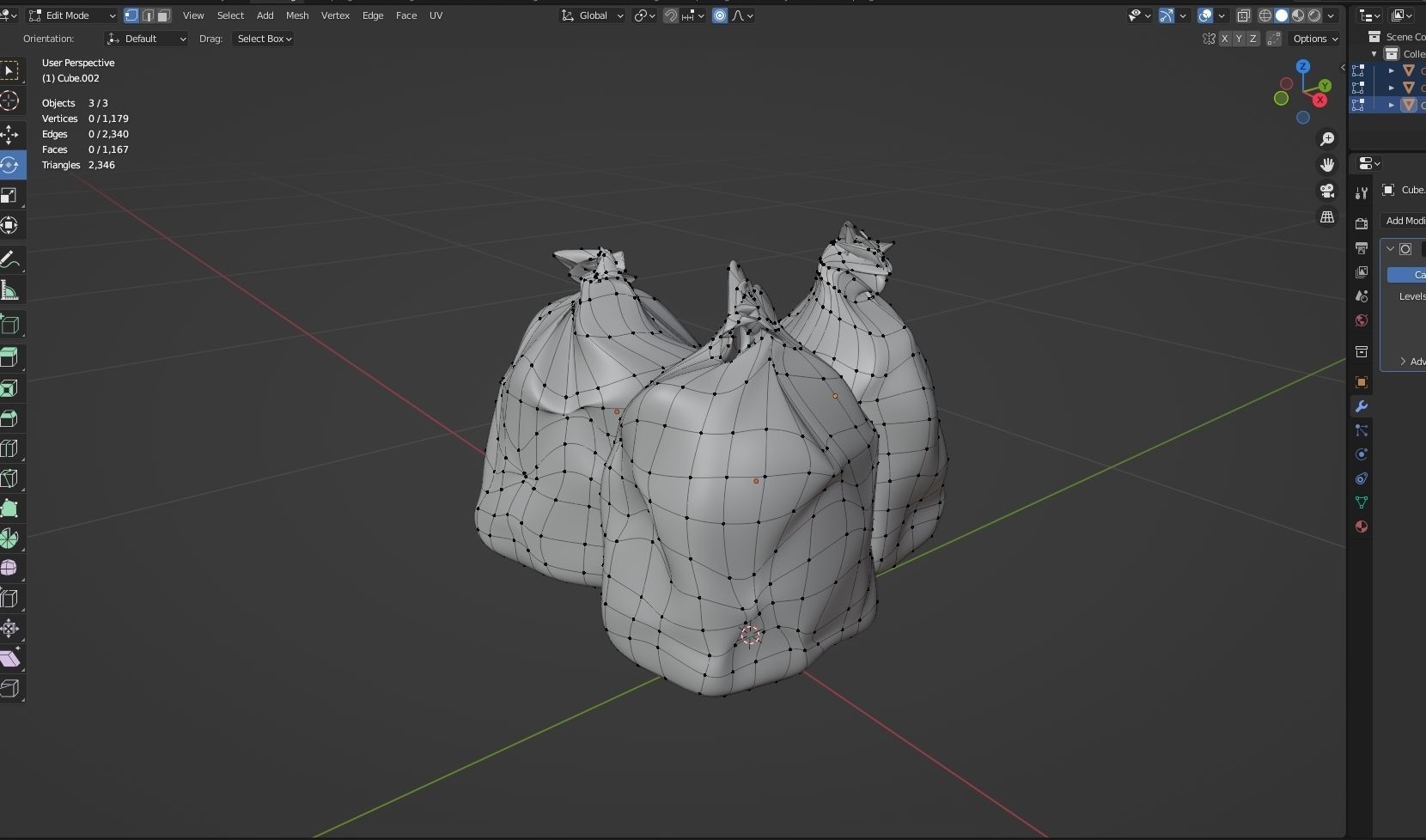Open the Edit Mode dropdown
This screenshot has width=1426, height=840.
pos(72,15)
